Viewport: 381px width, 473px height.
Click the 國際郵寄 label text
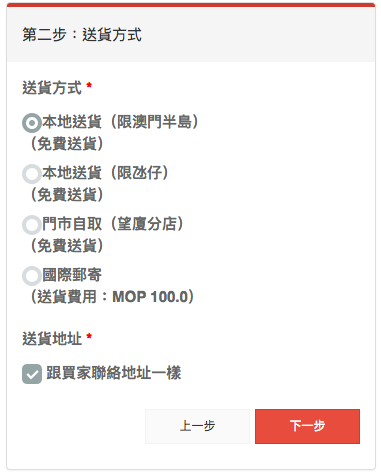(72, 275)
